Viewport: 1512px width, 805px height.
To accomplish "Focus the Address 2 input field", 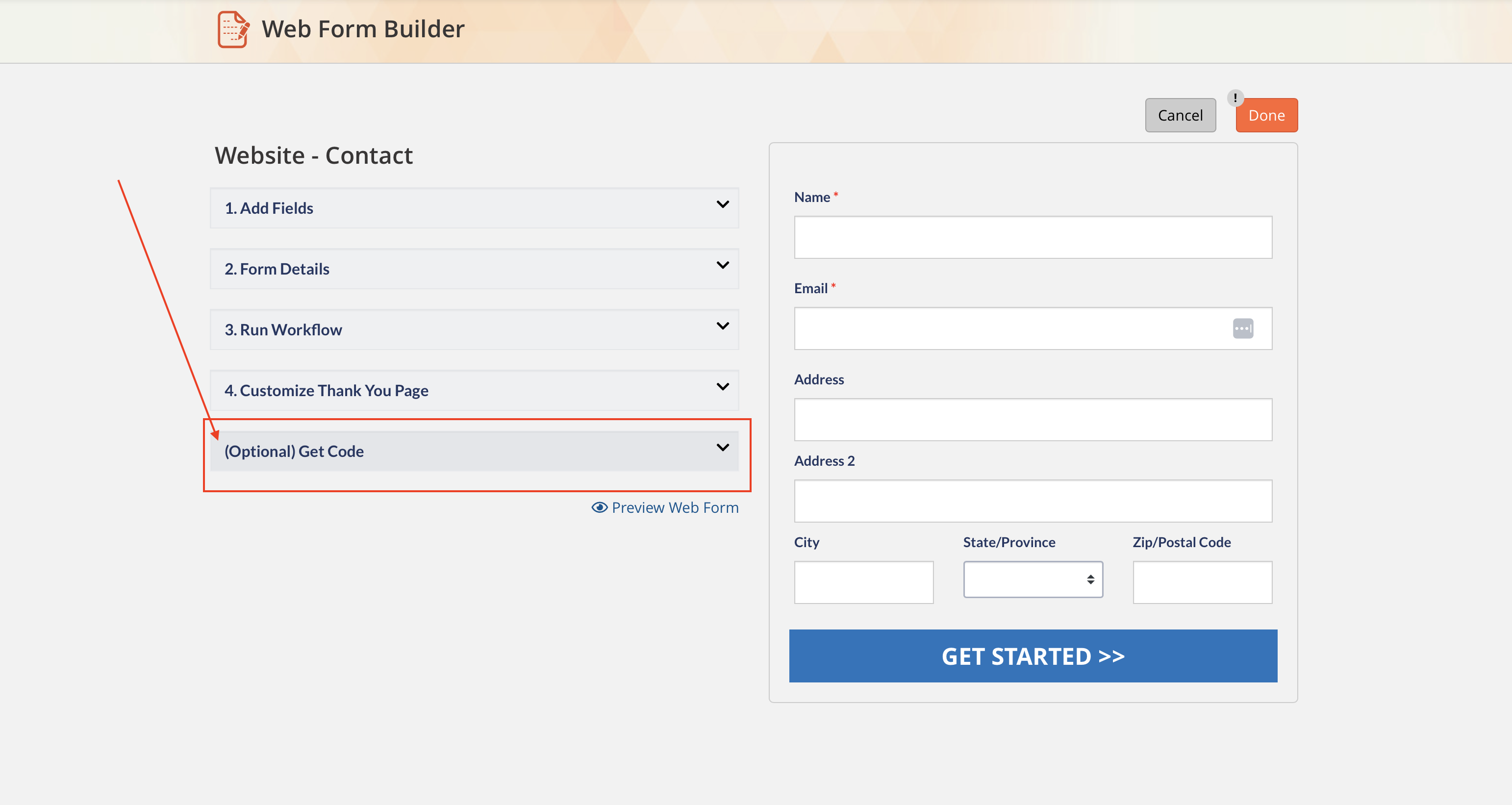I will 1033,501.
